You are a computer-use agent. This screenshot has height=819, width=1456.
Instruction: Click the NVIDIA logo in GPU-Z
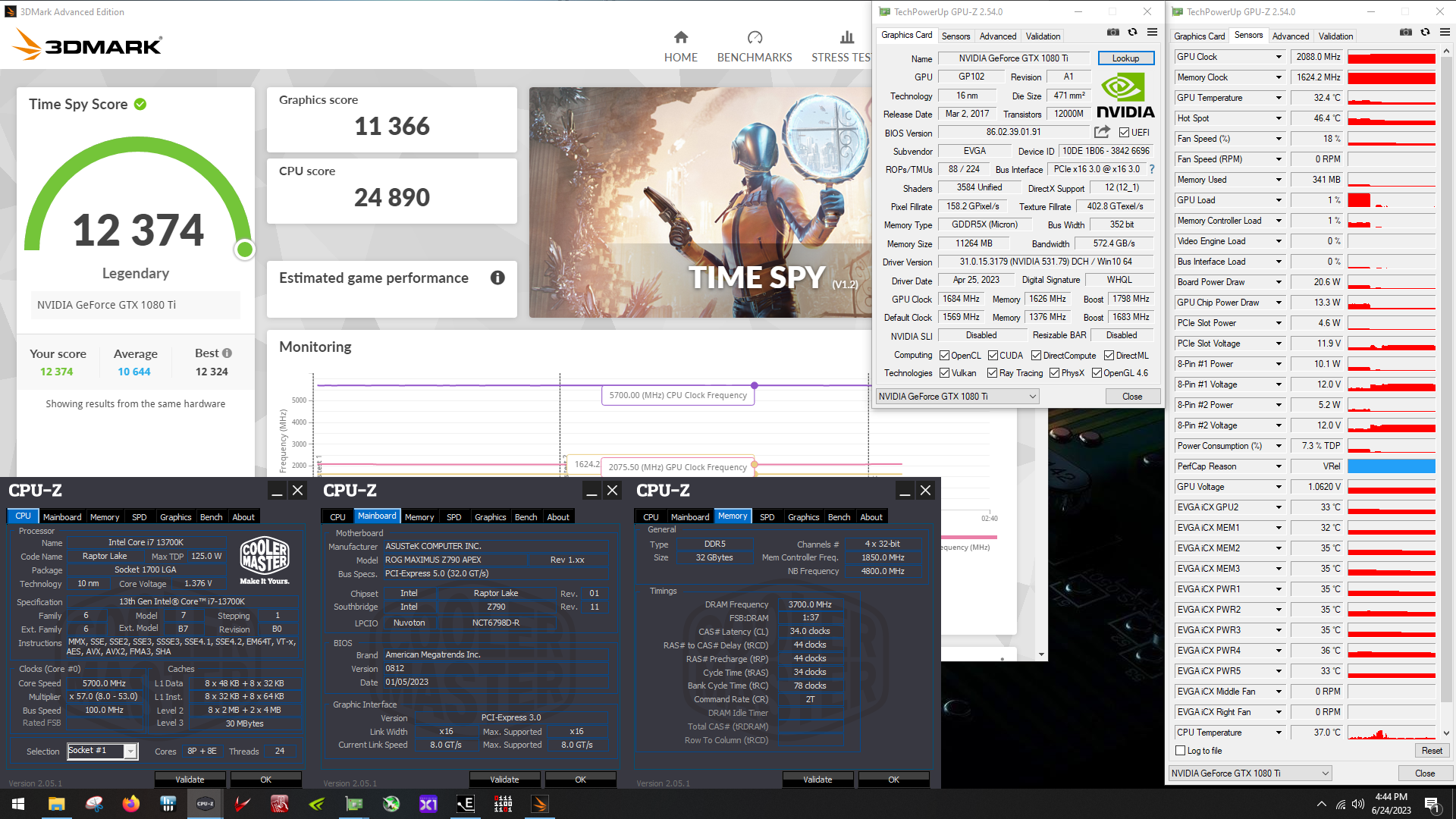click(x=1125, y=96)
